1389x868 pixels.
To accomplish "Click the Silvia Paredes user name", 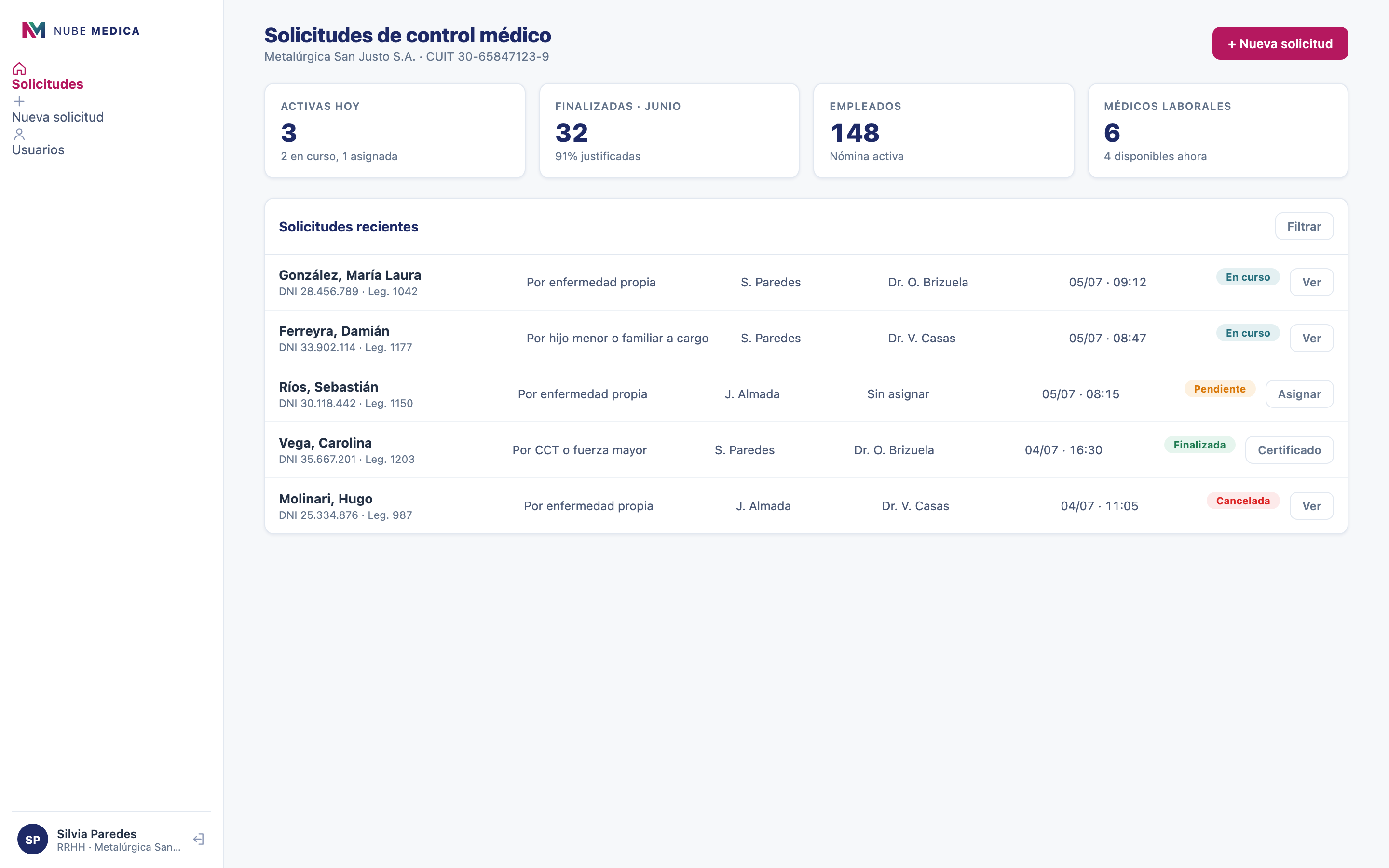I will pos(96,834).
